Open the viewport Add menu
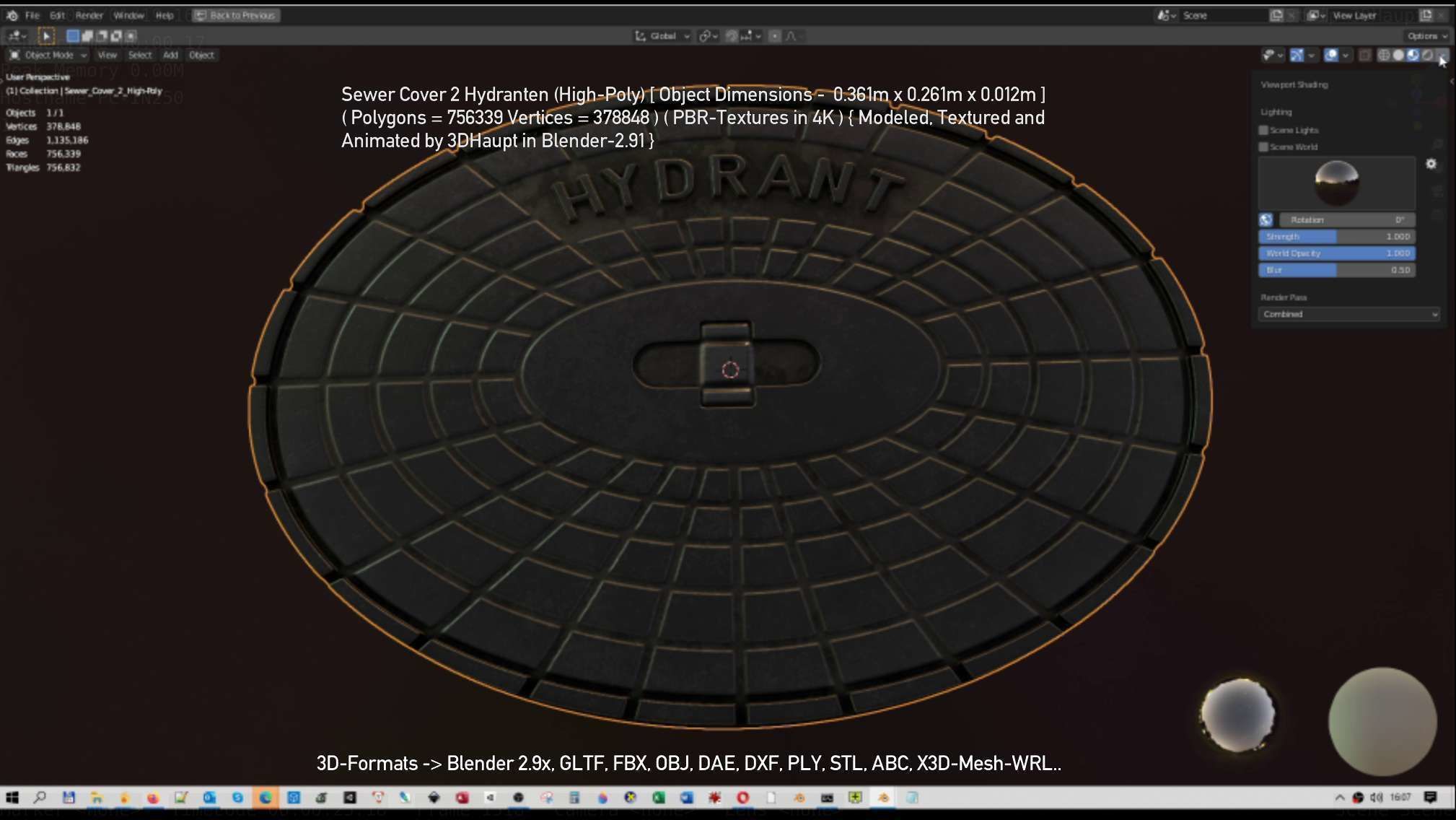Screen dimensions: 1456x820 click(x=170, y=55)
